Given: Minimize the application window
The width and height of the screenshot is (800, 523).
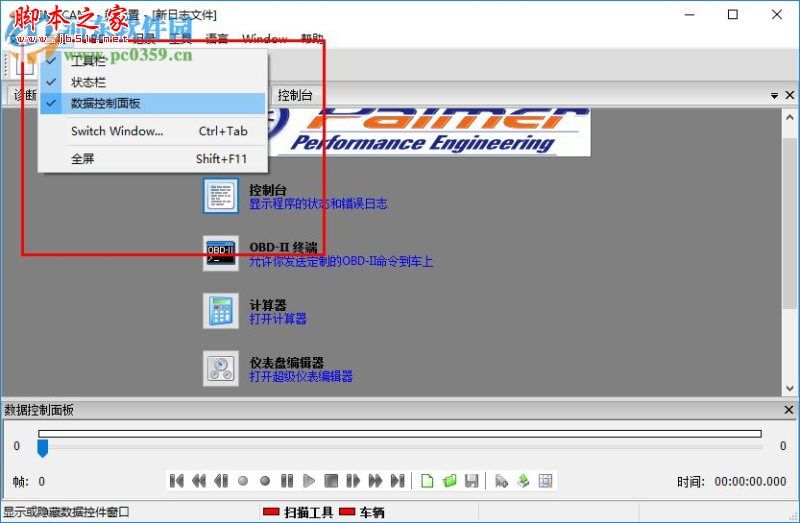Looking at the screenshot, I should point(690,14).
